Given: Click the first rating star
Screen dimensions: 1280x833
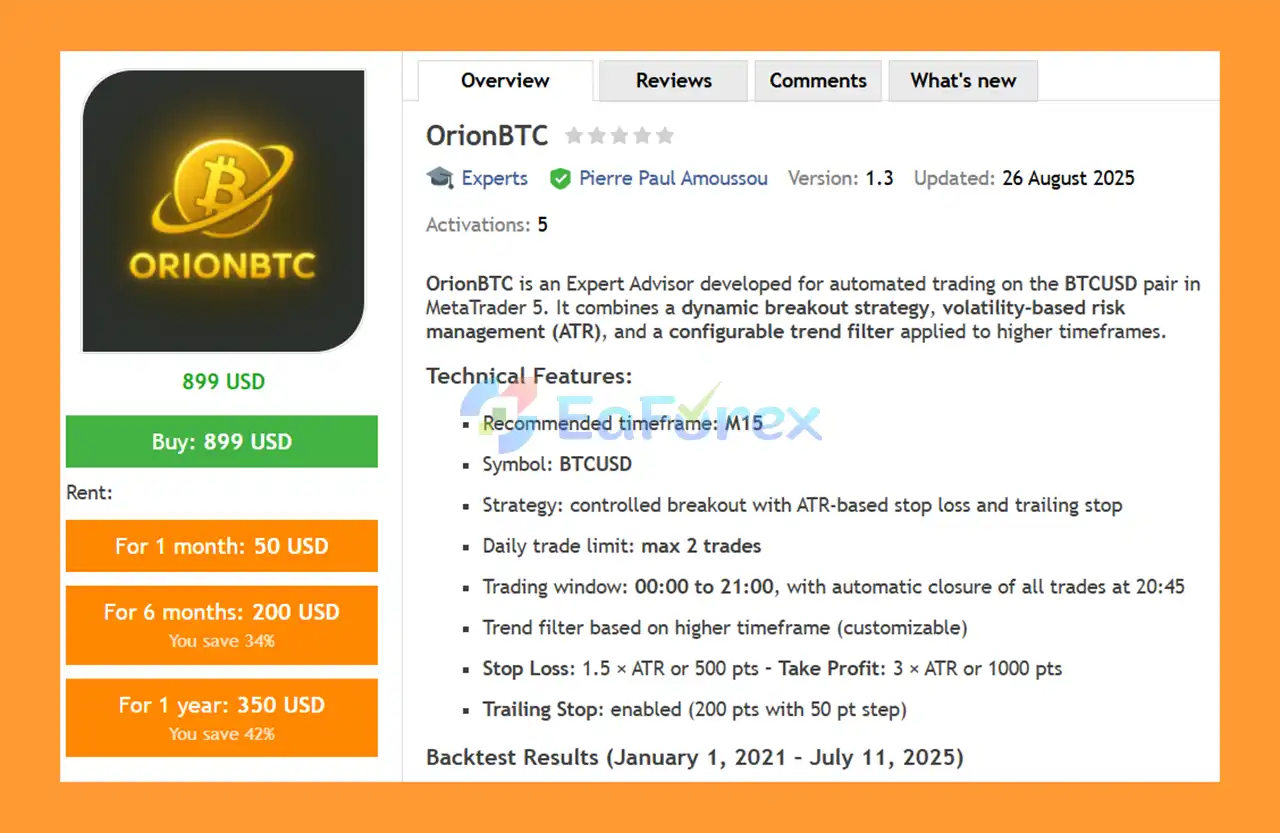Looking at the screenshot, I should [574, 135].
